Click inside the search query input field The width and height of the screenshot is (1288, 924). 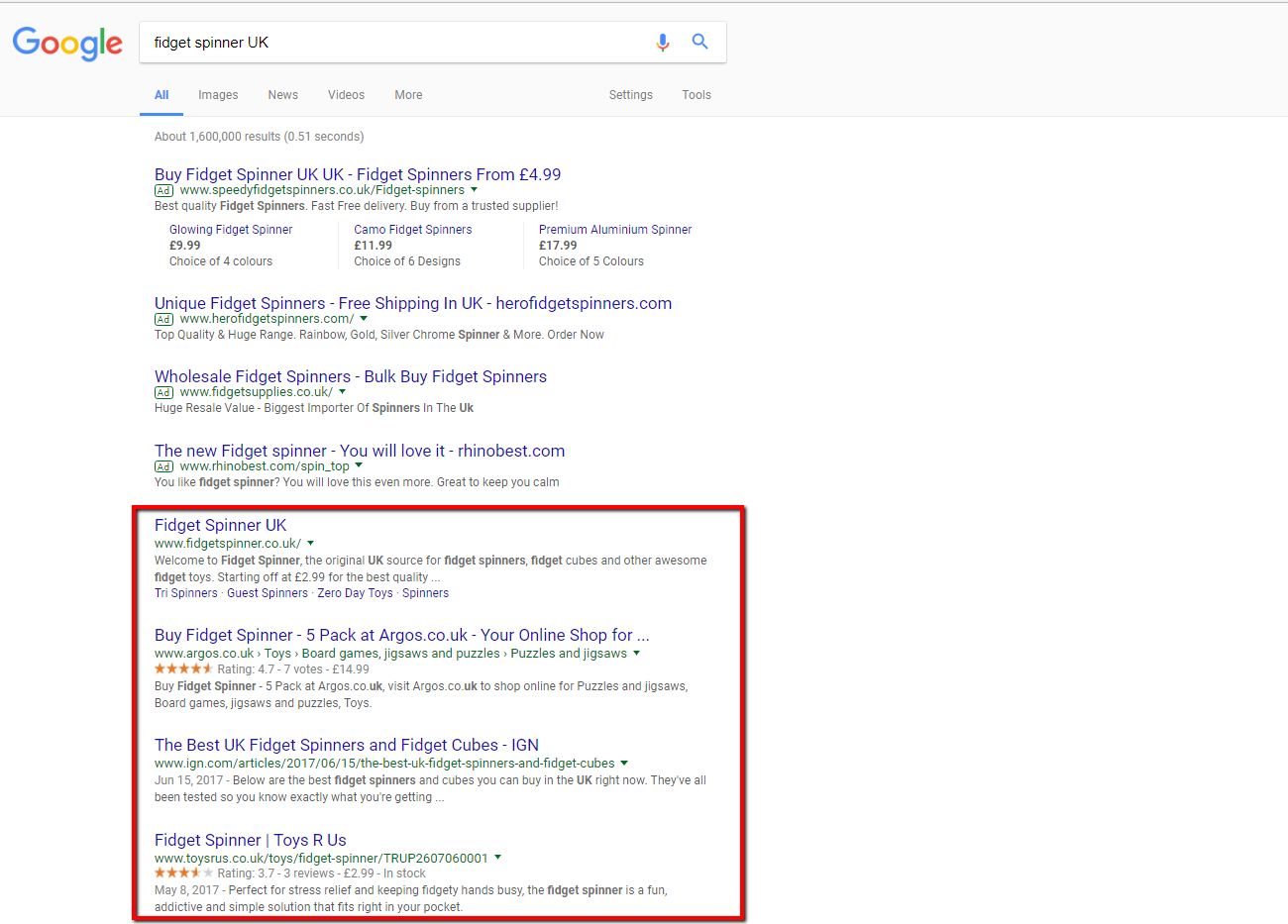click(396, 42)
